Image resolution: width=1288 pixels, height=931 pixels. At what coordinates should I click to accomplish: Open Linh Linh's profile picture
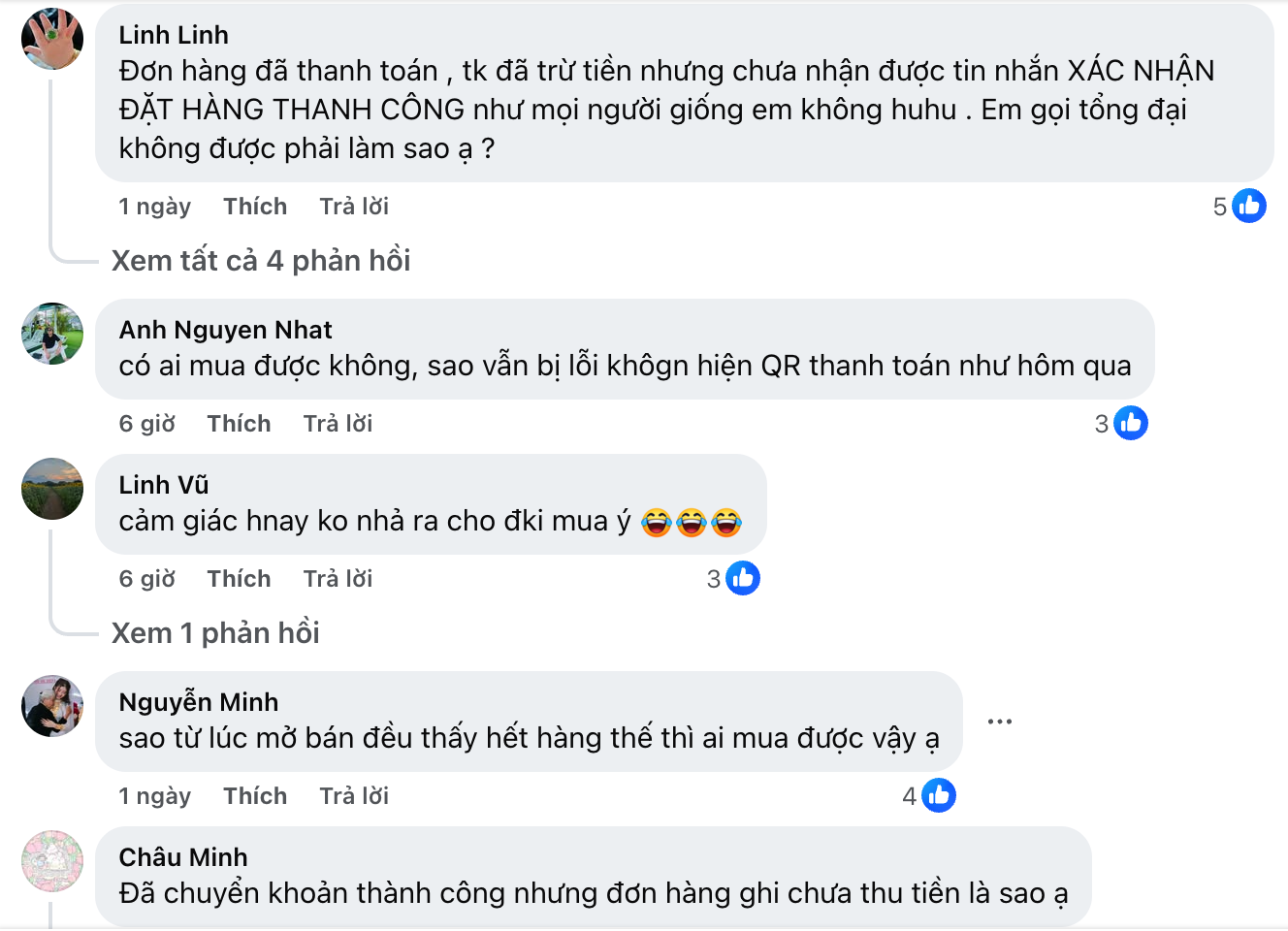(52, 39)
